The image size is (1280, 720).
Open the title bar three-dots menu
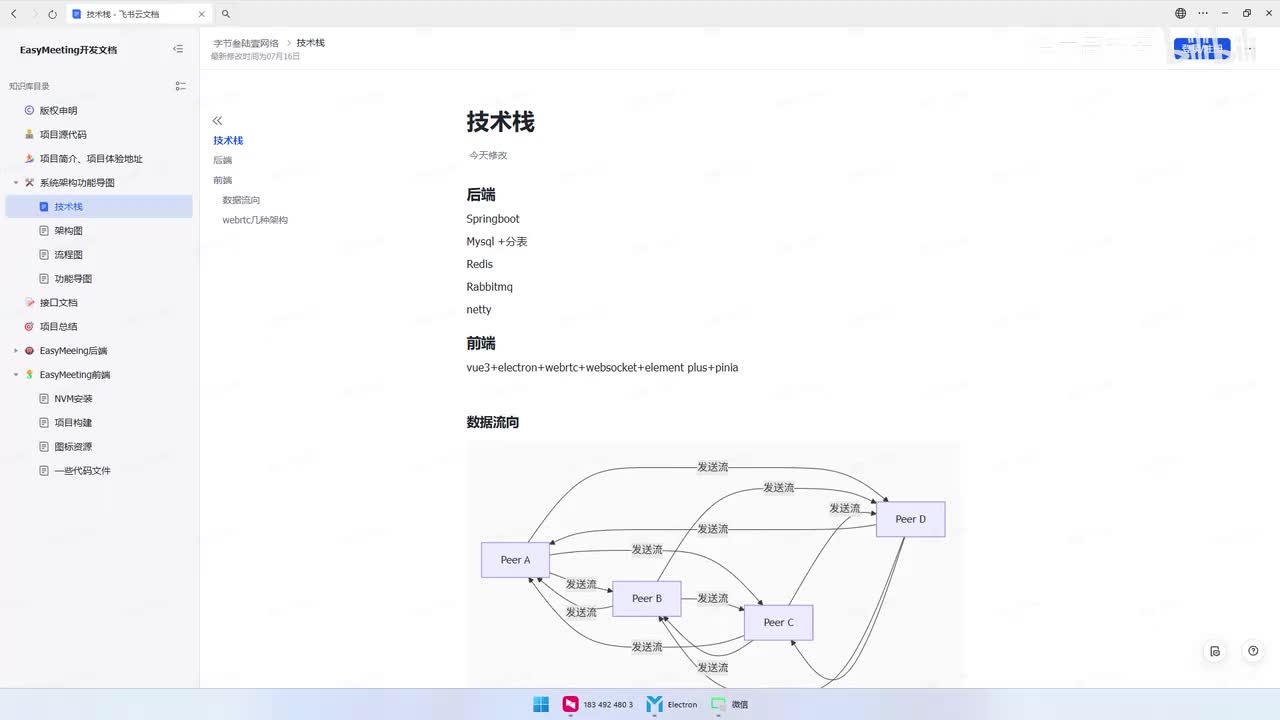(1202, 14)
